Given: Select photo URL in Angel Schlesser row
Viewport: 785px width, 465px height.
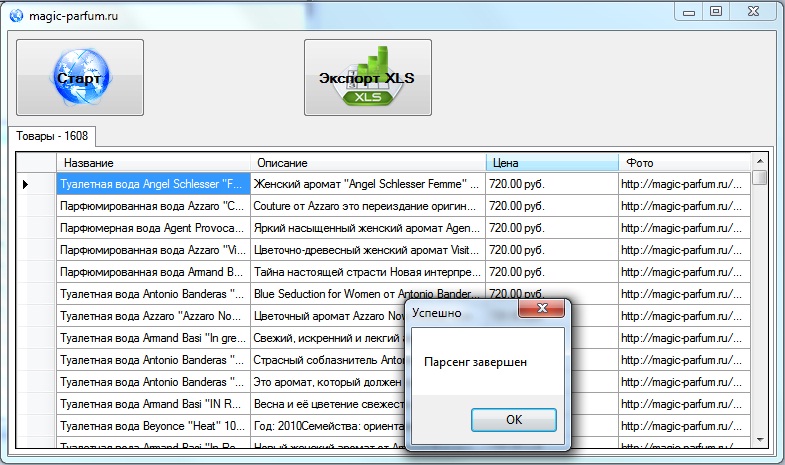Looking at the screenshot, I should (684, 184).
